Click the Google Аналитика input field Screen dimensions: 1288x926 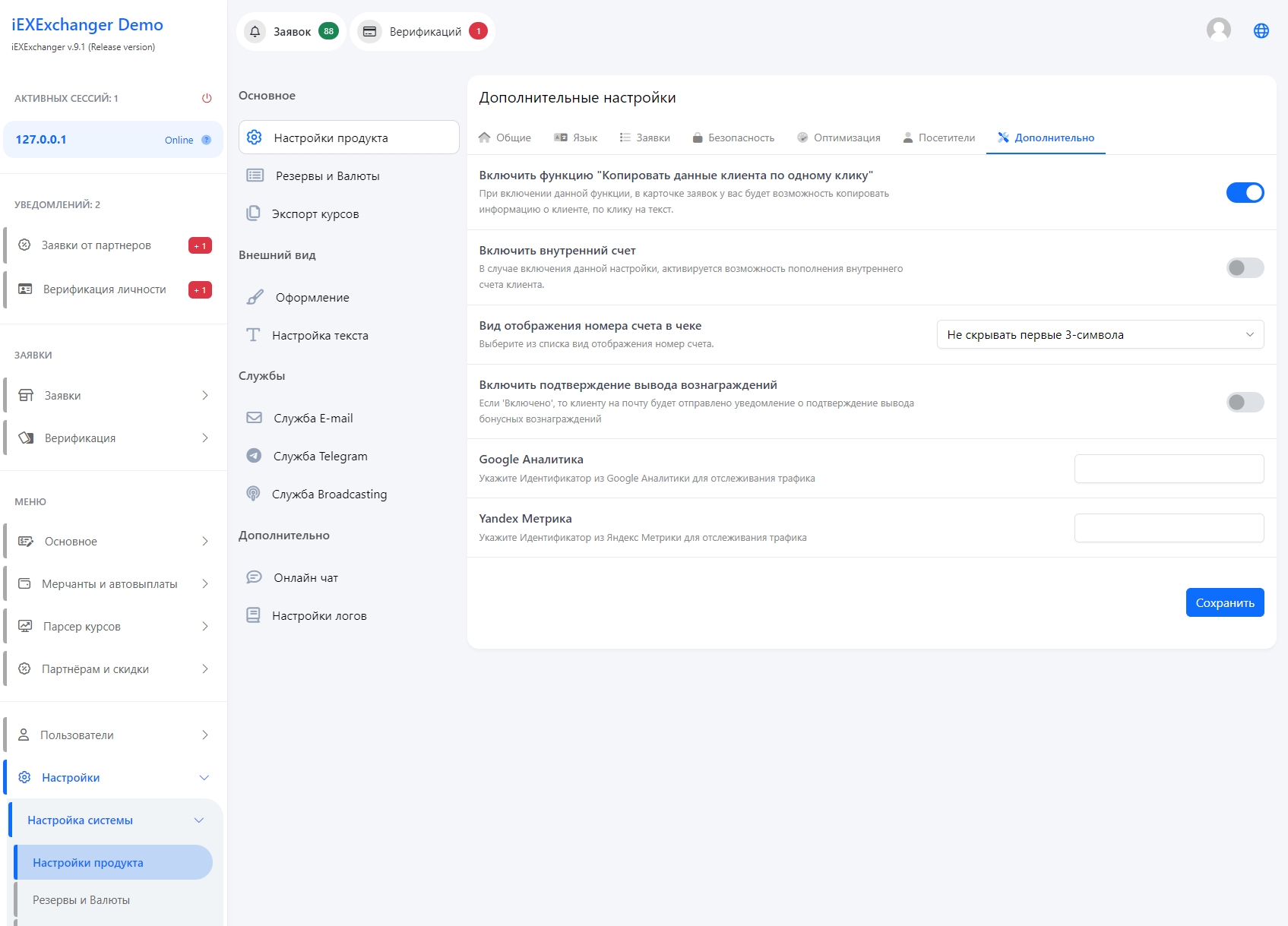[x=1169, y=469]
